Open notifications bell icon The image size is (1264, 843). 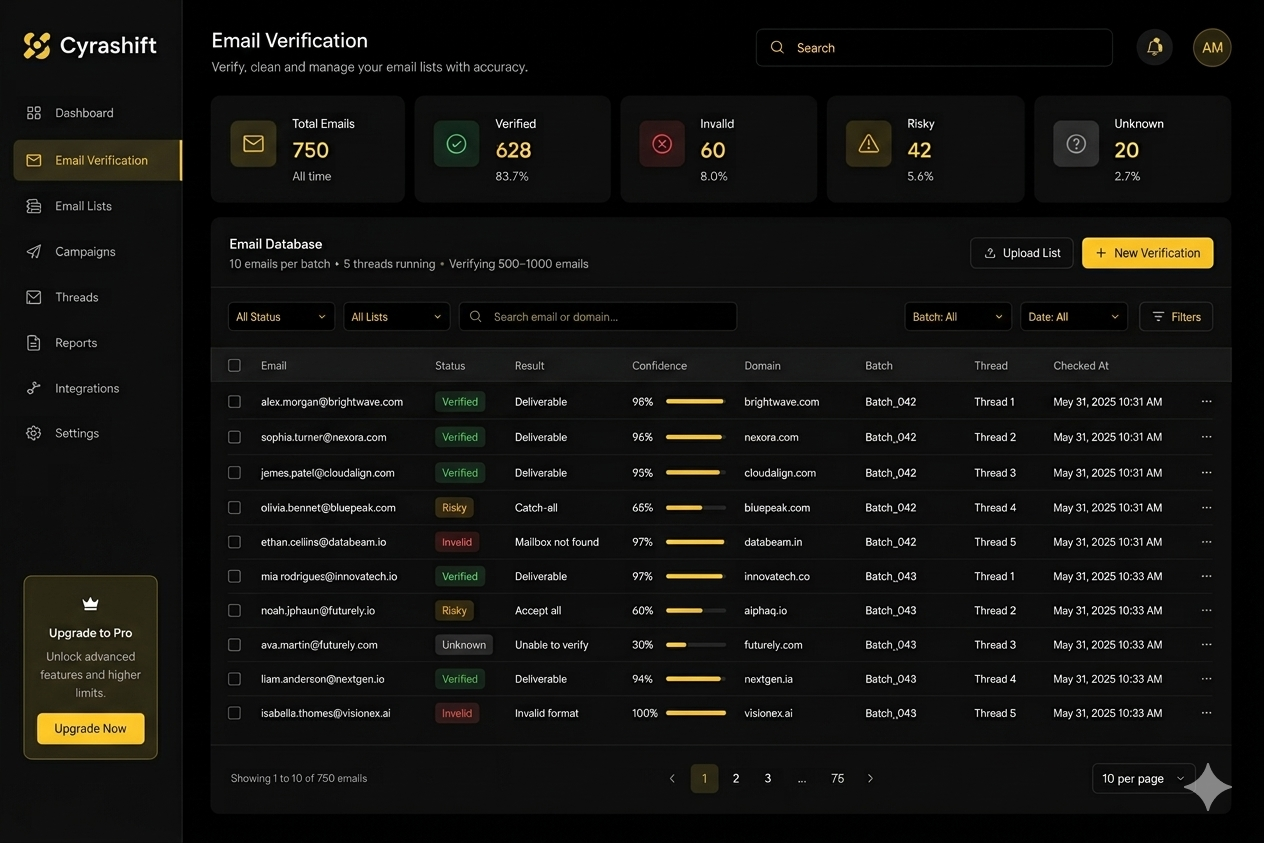[x=1154, y=47]
